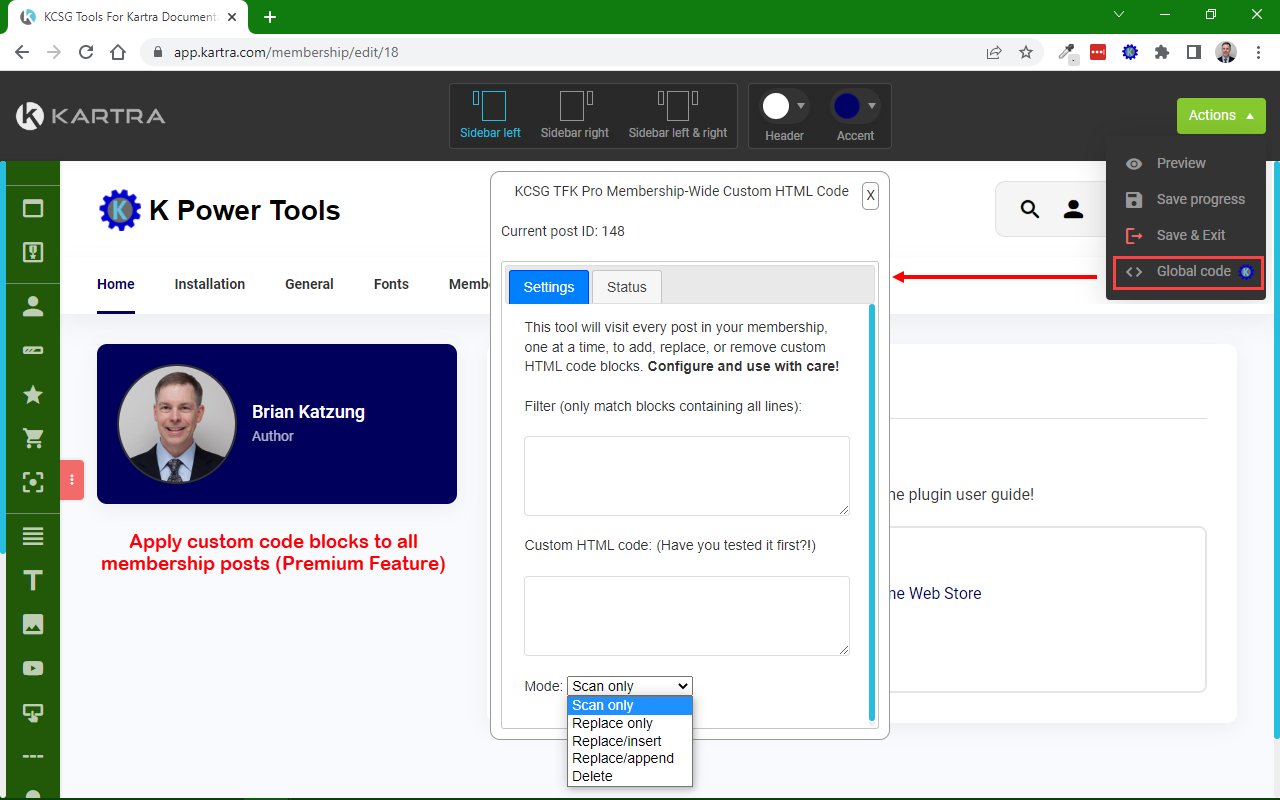Select the shopping cart icon in left toolbar

click(x=33, y=439)
